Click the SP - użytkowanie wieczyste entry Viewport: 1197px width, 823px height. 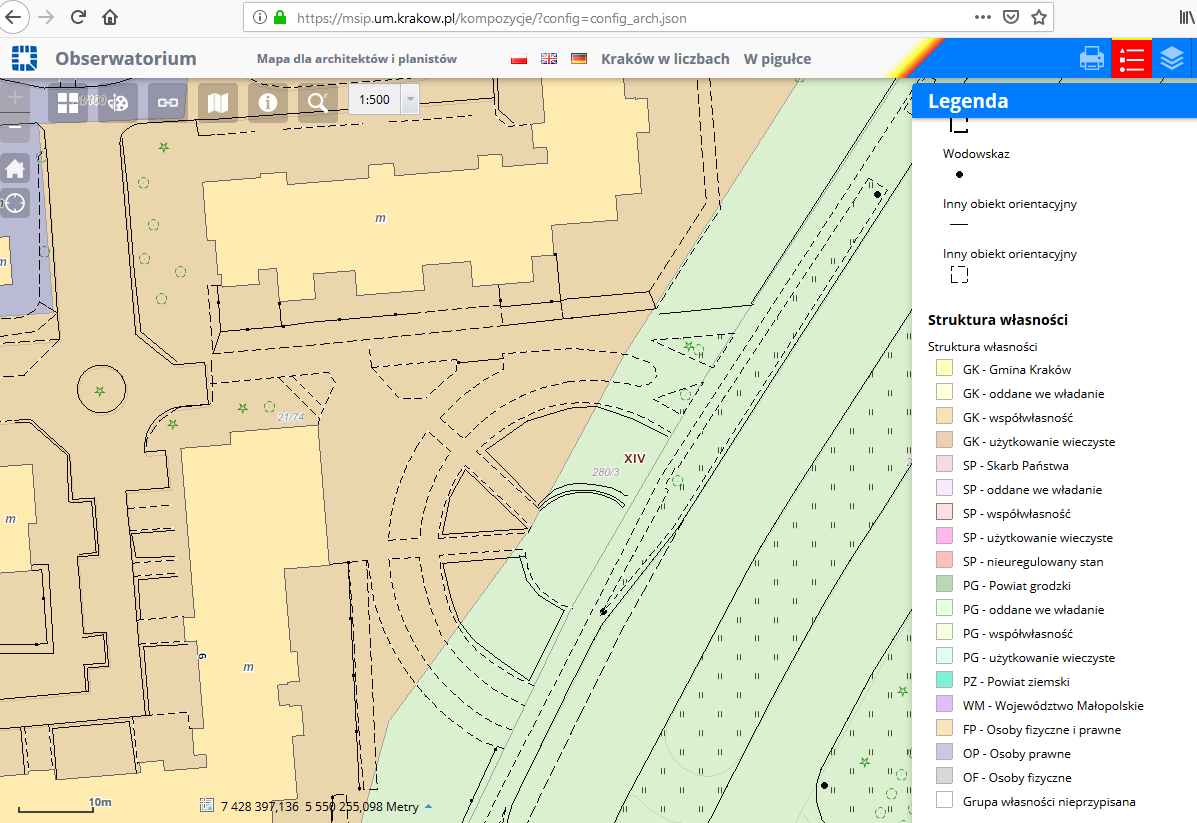(1037, 537)
